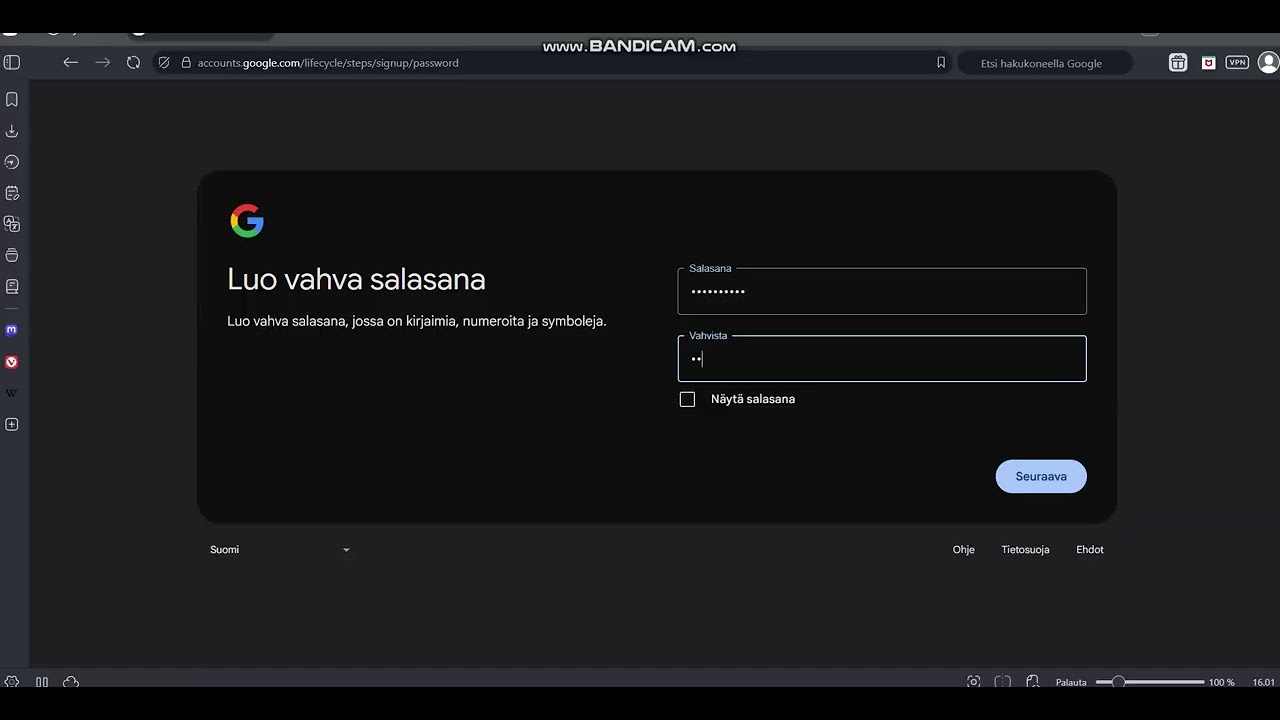Capture the page with the camera icon
This screenshot has width=1280, height=720.
tap(974, 682)
